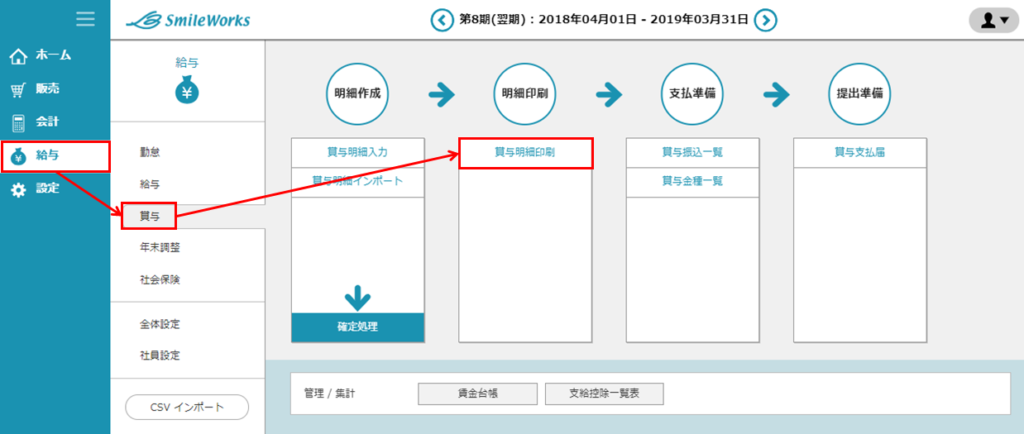The height and width of the screenshot is (434, 1024).
Task: Open 支給控除一覧表 button
Action: tap(603, 394)
